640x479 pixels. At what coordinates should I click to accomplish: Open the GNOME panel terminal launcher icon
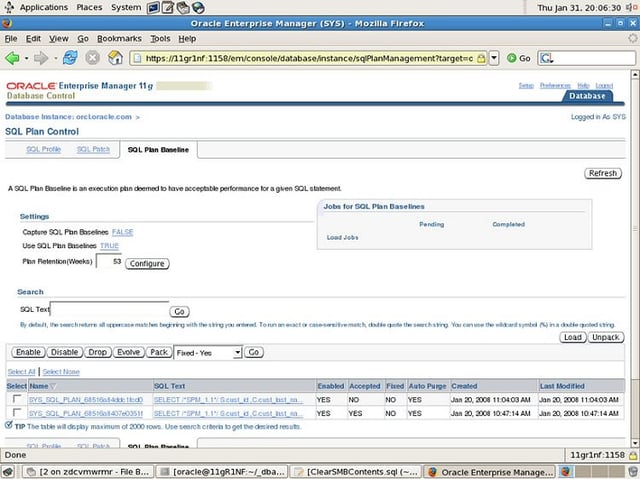(153, 7)
